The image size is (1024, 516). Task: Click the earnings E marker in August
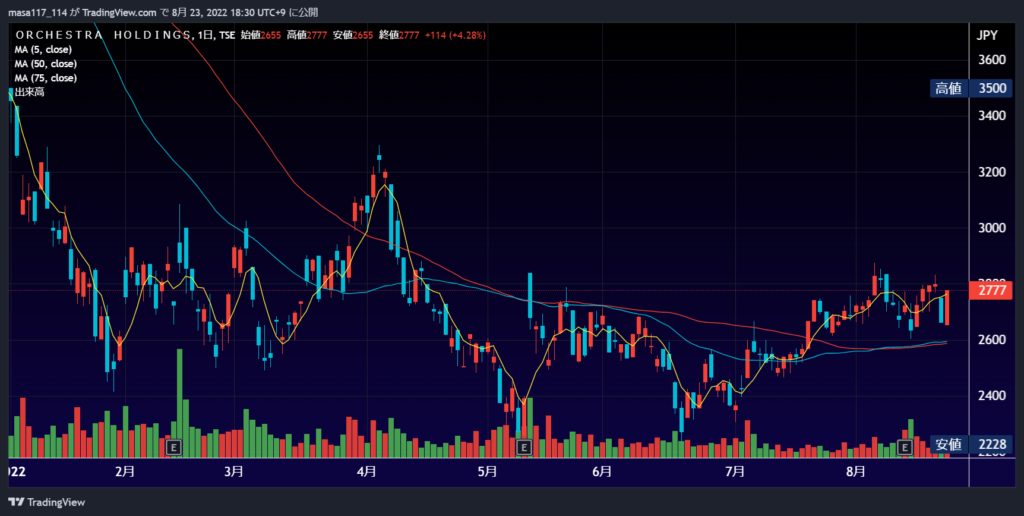[x=905, y=447]
